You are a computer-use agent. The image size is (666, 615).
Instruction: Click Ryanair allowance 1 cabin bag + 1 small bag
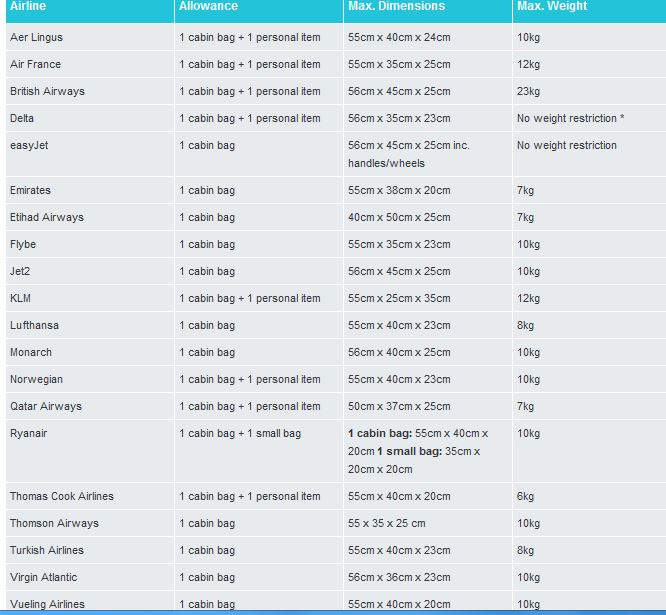259,451
